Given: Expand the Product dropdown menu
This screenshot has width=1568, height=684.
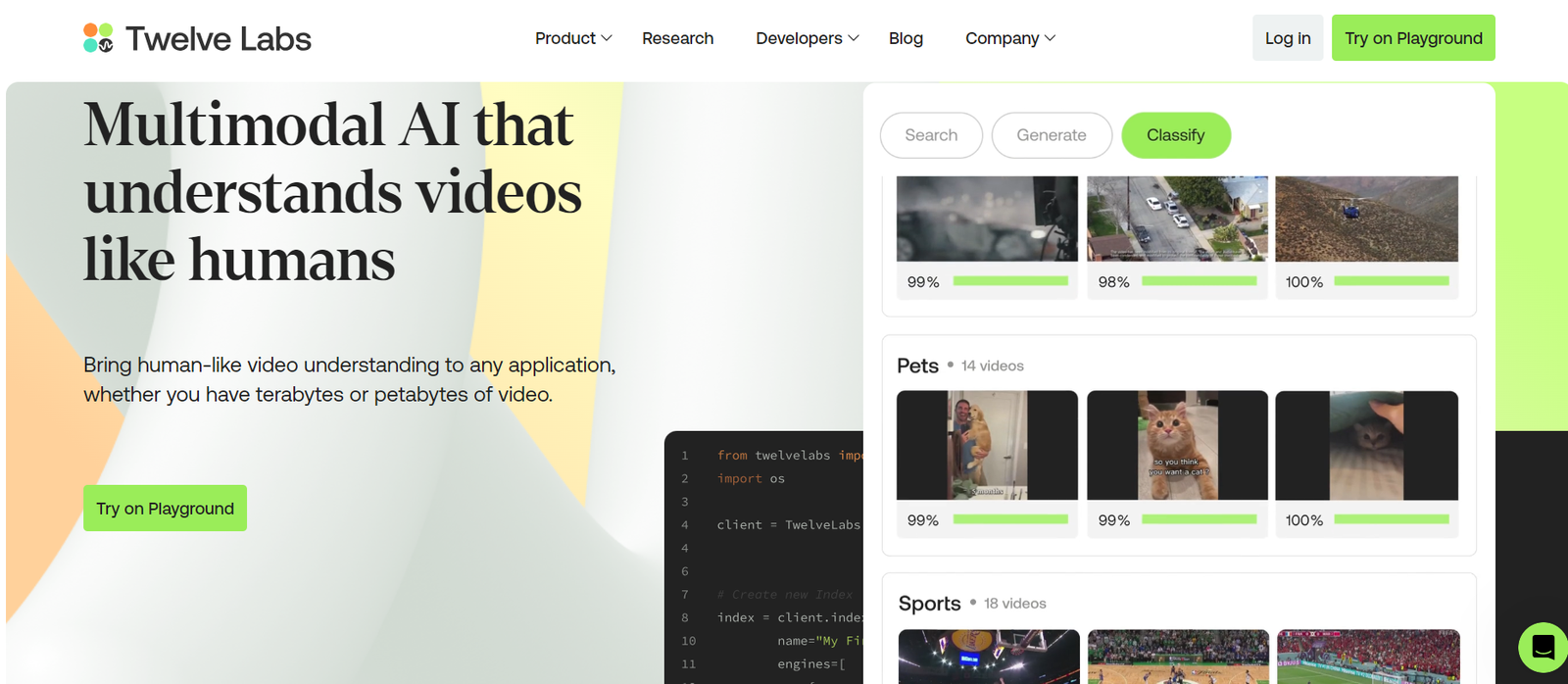Looking at the screenshot, I should [x=573, y=38].
